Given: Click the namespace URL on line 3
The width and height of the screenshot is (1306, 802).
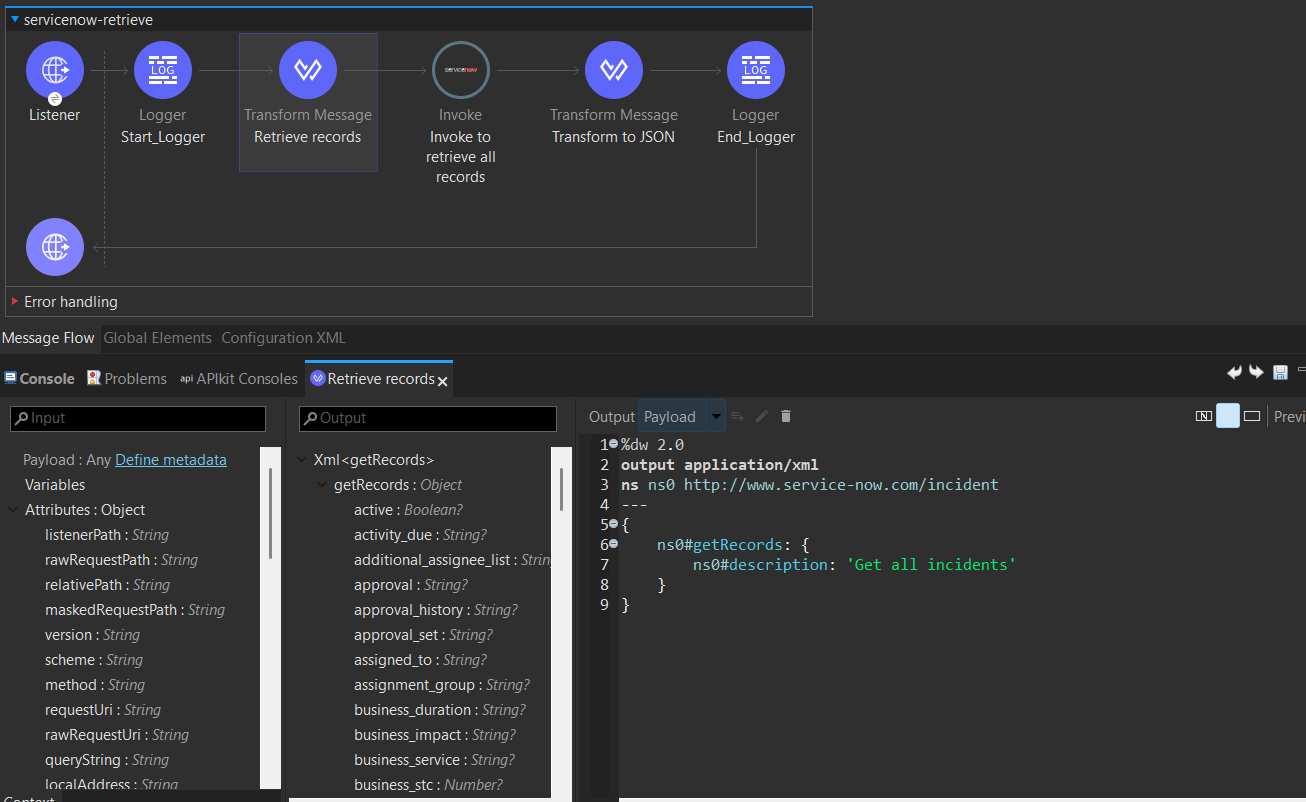Looking at the screenshot, I should [x=841, y=485].
